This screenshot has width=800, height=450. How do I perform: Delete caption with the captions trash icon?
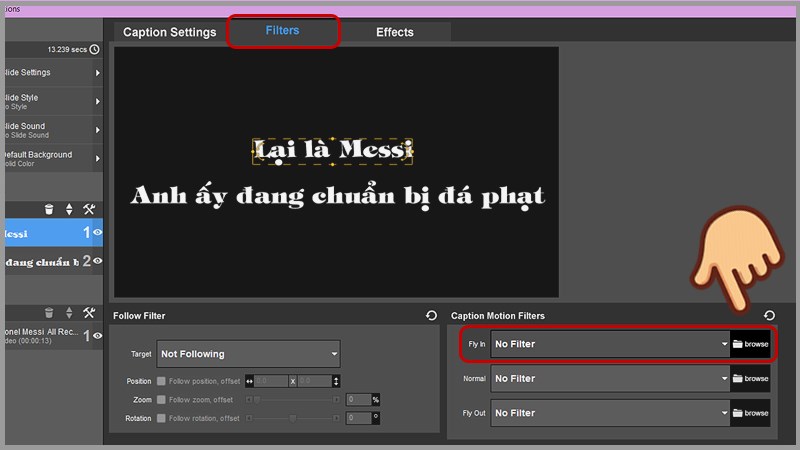tap(49, 209)
